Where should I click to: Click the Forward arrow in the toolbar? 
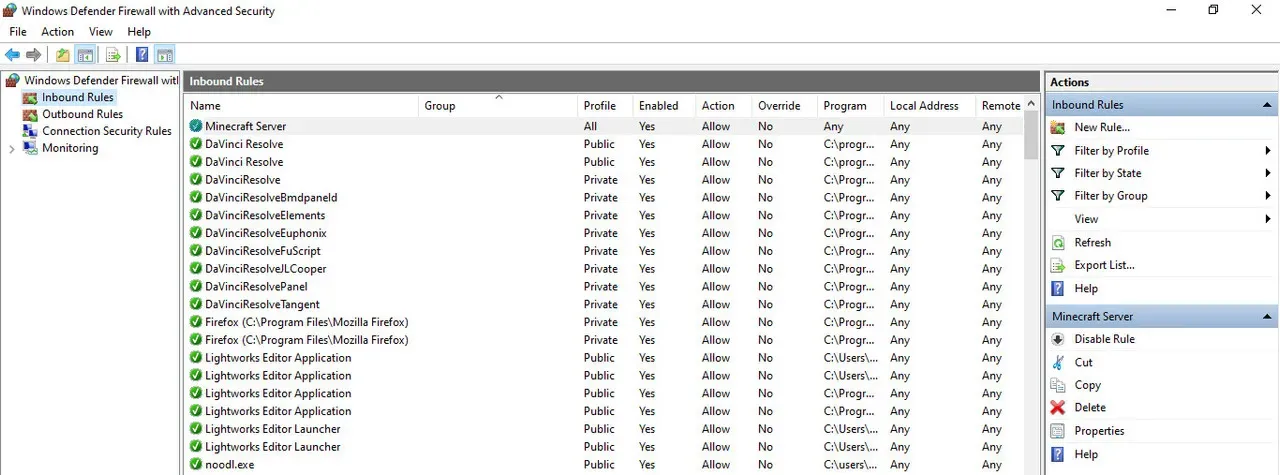[x=33, y=55]
